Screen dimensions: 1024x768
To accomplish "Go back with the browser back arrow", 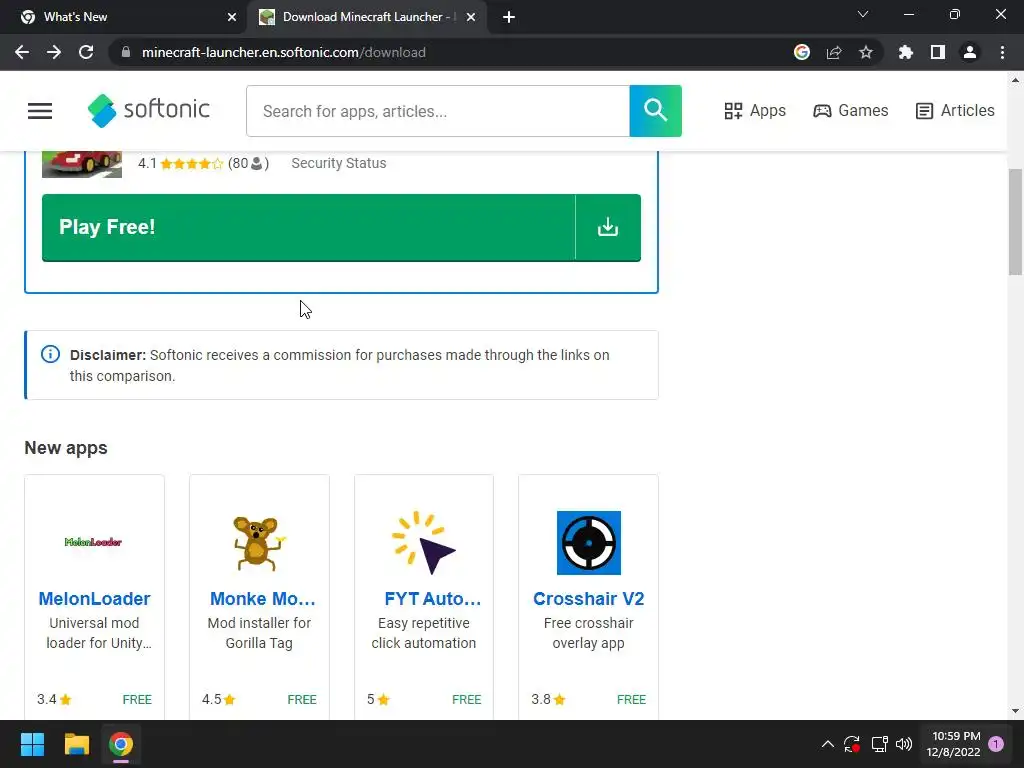I will (x=22, y=52).
